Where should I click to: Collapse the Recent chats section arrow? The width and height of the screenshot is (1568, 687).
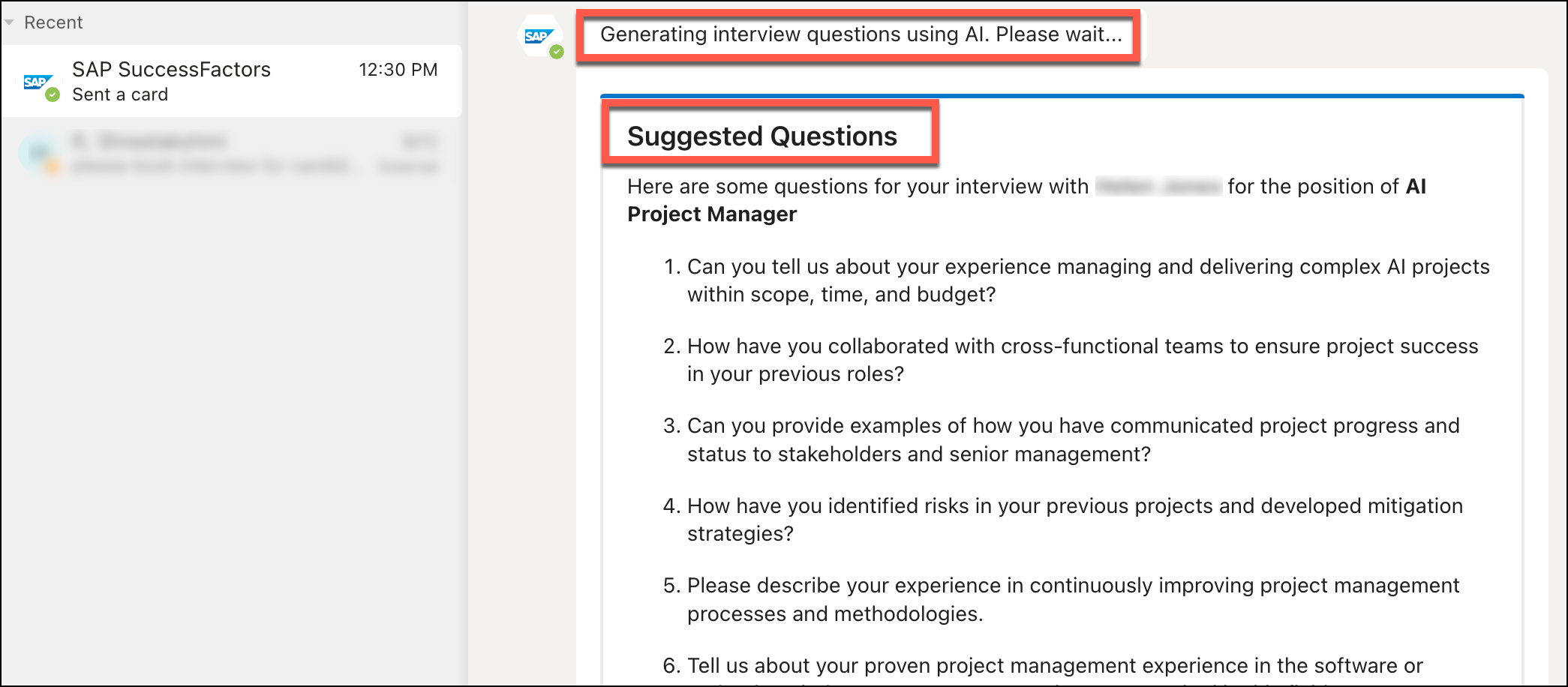[9, 22]
